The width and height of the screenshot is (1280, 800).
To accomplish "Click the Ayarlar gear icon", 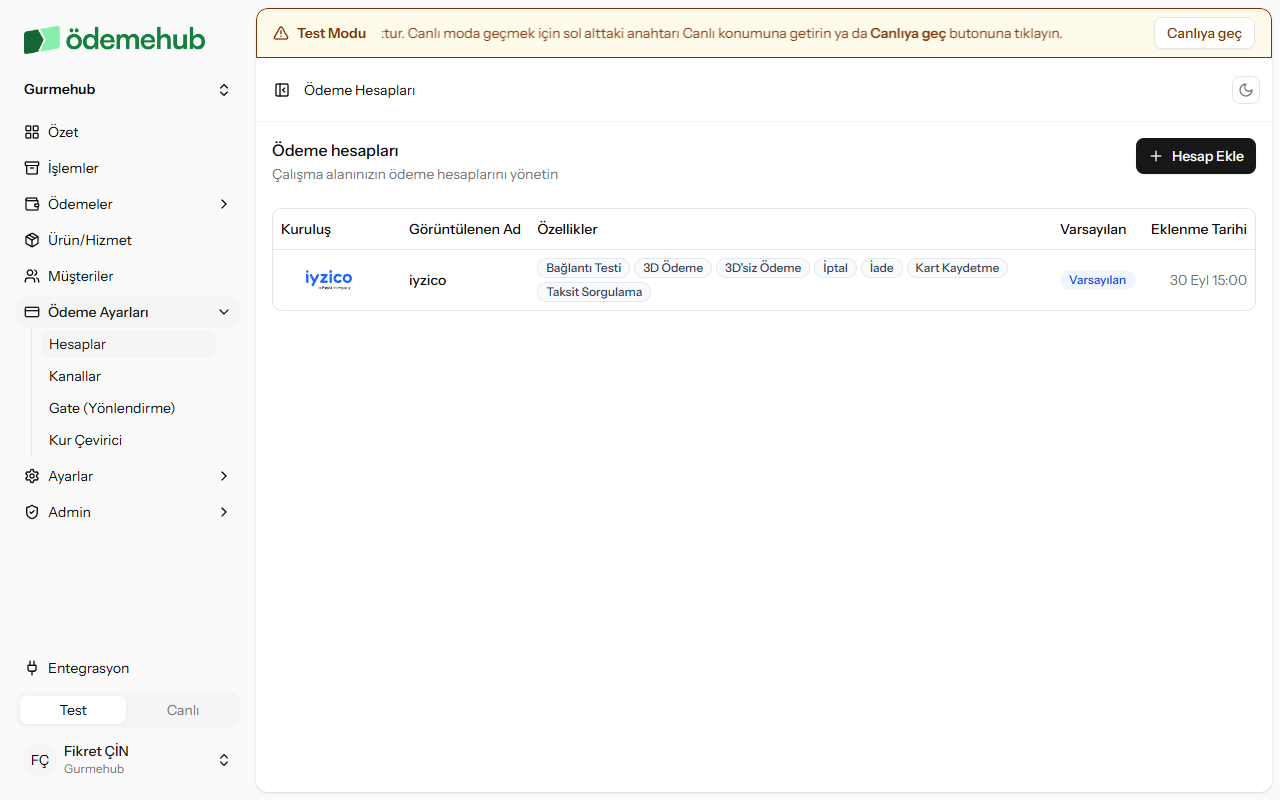I will pos(32,476).
